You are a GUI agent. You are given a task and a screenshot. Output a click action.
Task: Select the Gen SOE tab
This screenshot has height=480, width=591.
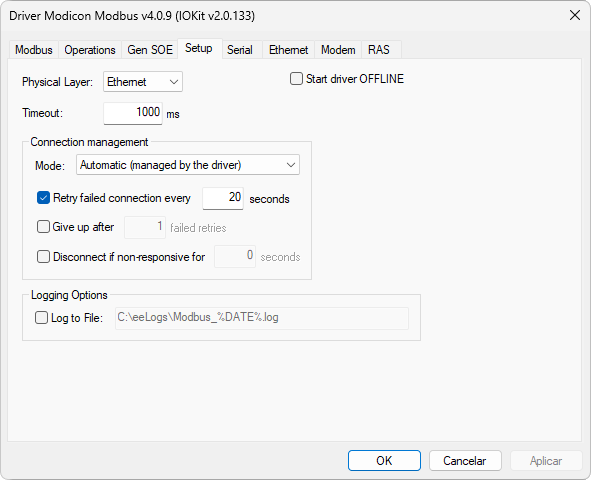(150, 50)
